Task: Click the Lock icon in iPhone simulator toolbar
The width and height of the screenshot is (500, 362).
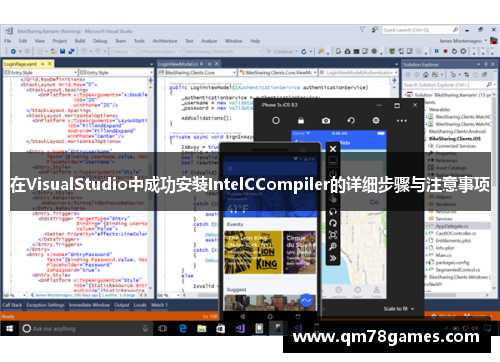Action: [301, 120]
